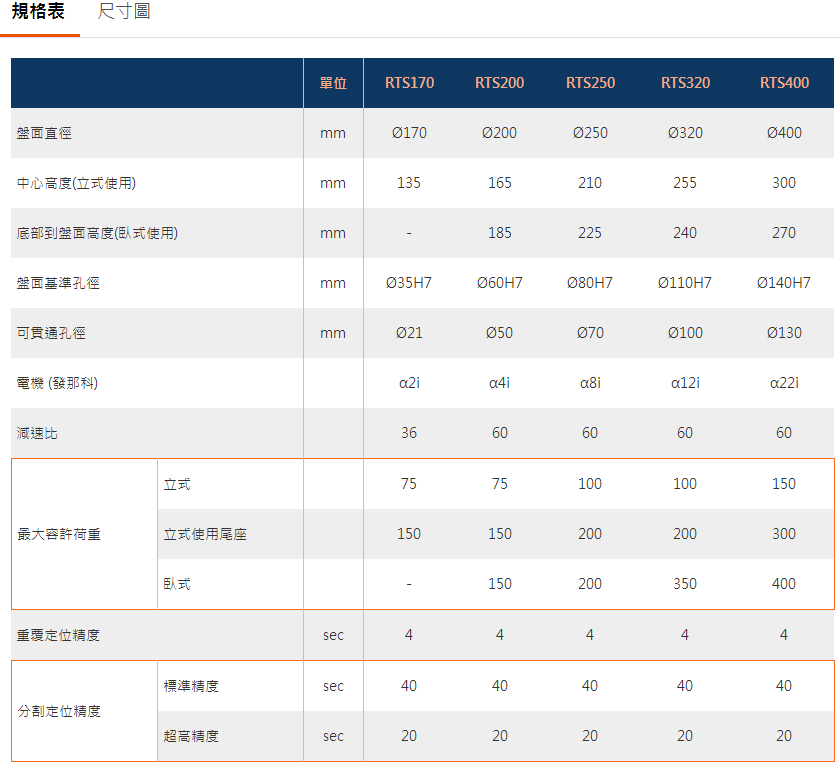The height and width of the screenshot is (769, 840).
Task: Click the RTS170 column header
Action: tap(409, 83)
